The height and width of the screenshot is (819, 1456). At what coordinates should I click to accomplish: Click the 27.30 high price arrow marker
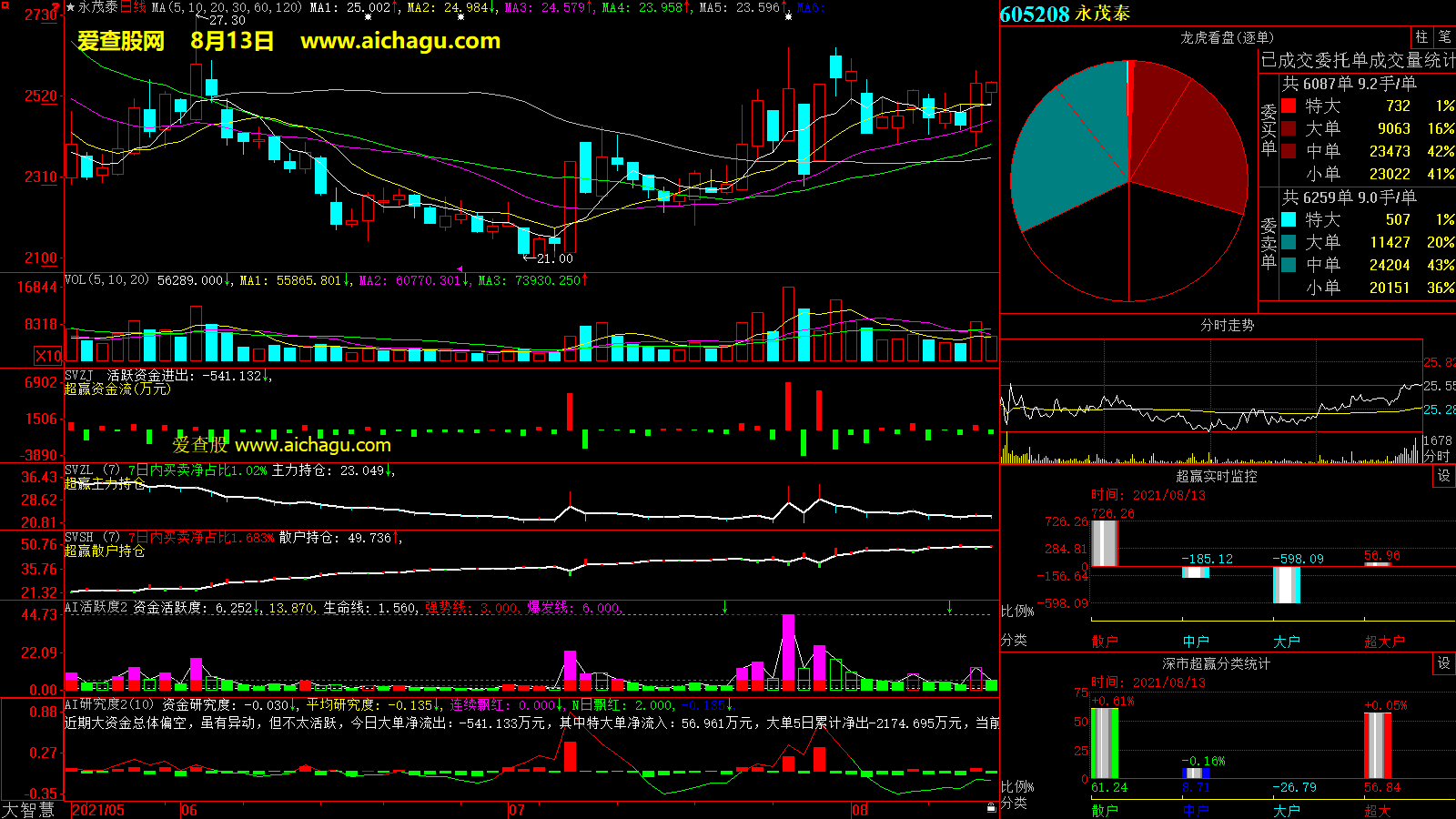click(221, 20)
